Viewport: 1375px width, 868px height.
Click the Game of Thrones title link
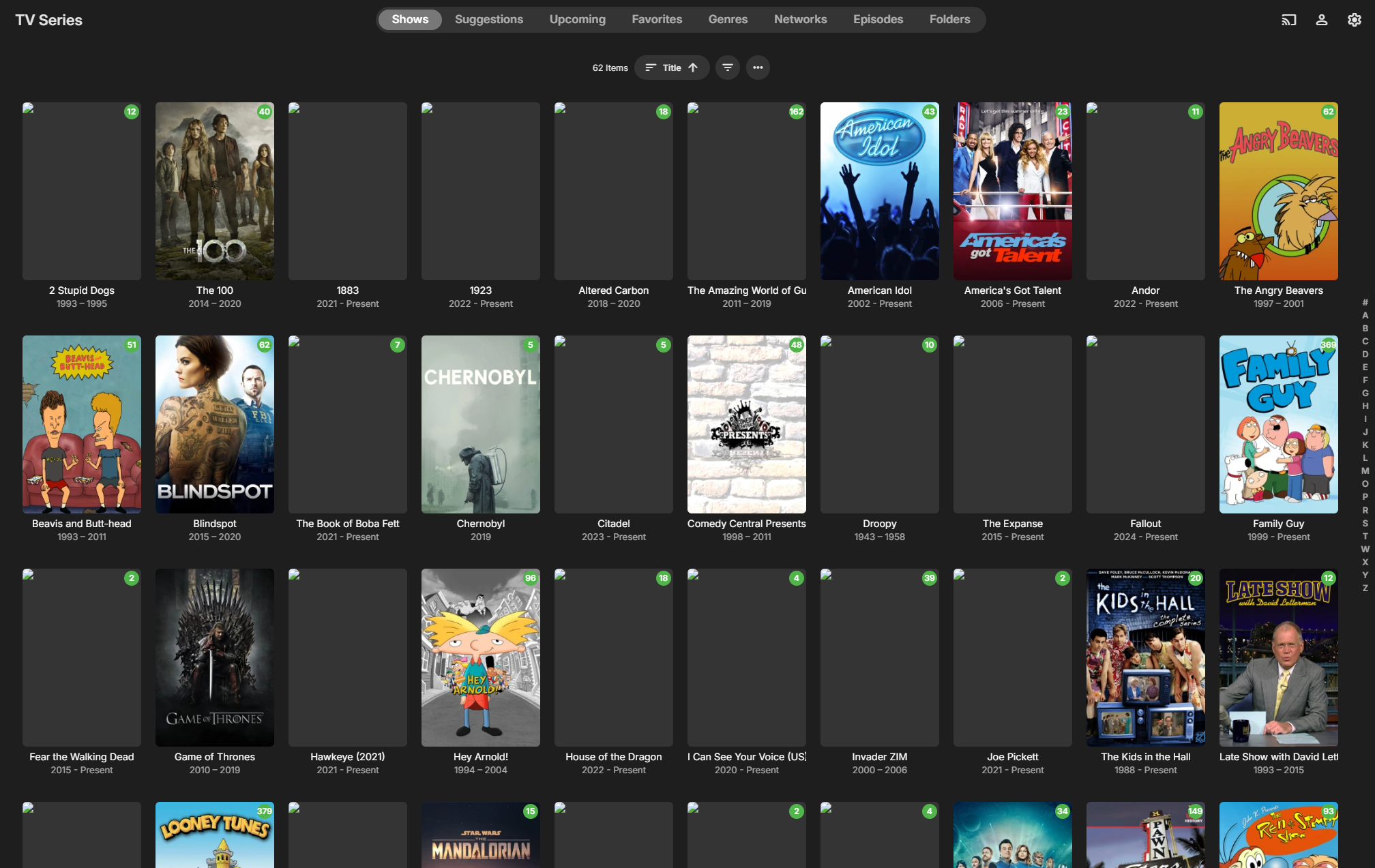215,757
